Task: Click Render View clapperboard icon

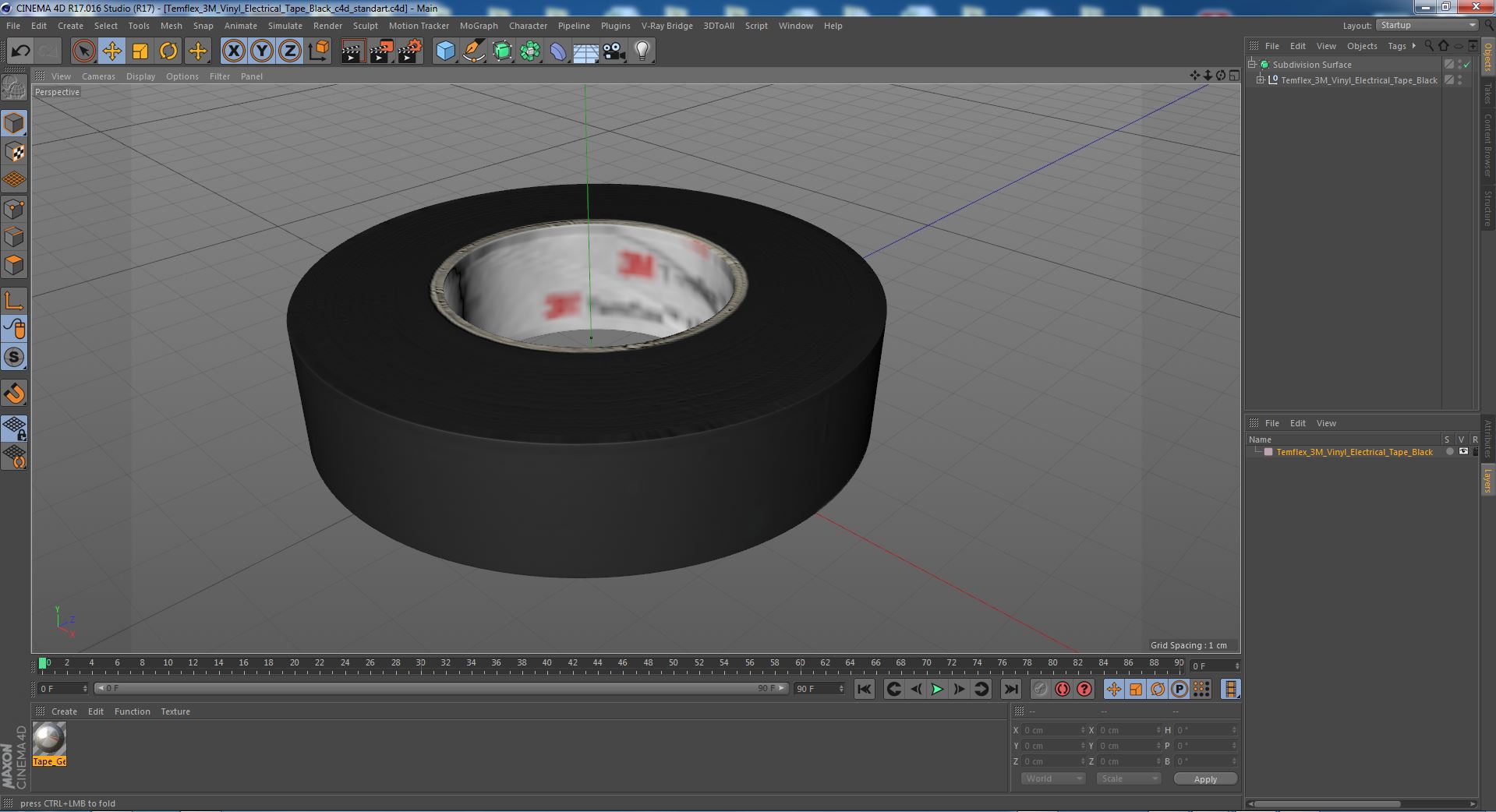Action: click(352, 51)
